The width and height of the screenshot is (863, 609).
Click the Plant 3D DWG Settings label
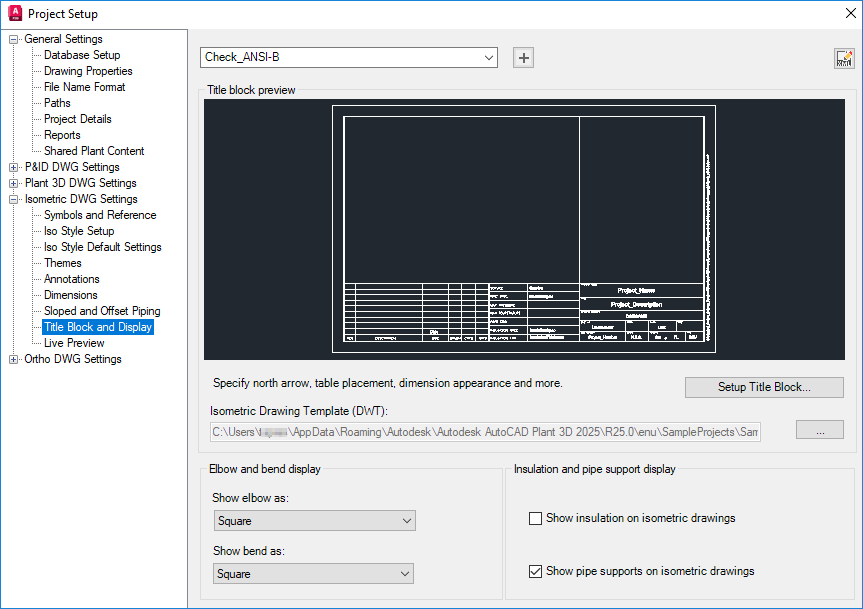[x=81, y=183]
